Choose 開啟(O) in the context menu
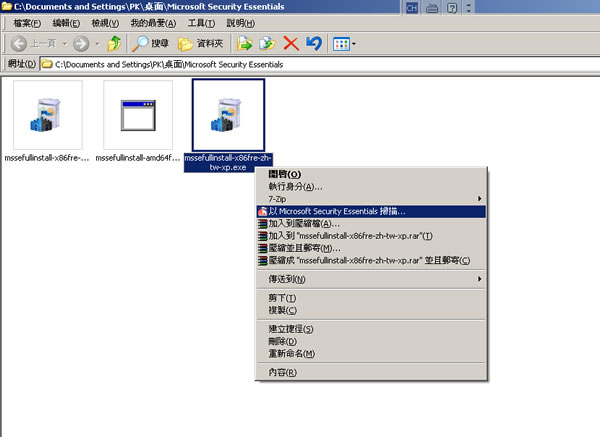600x437 pixels. pos(371,174)
